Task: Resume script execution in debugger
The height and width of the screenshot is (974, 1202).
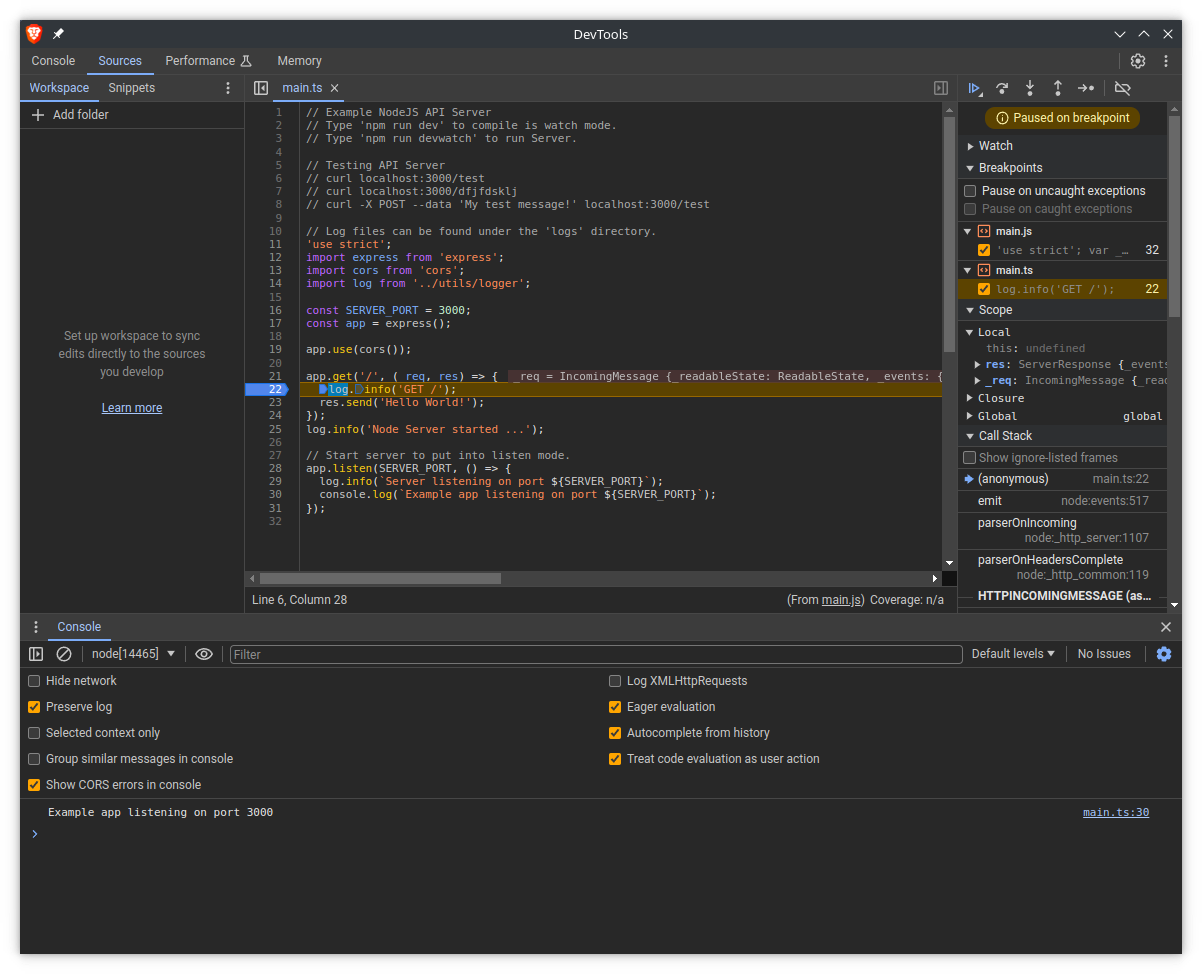Action: pyautogui.click(x=975, y=88)
